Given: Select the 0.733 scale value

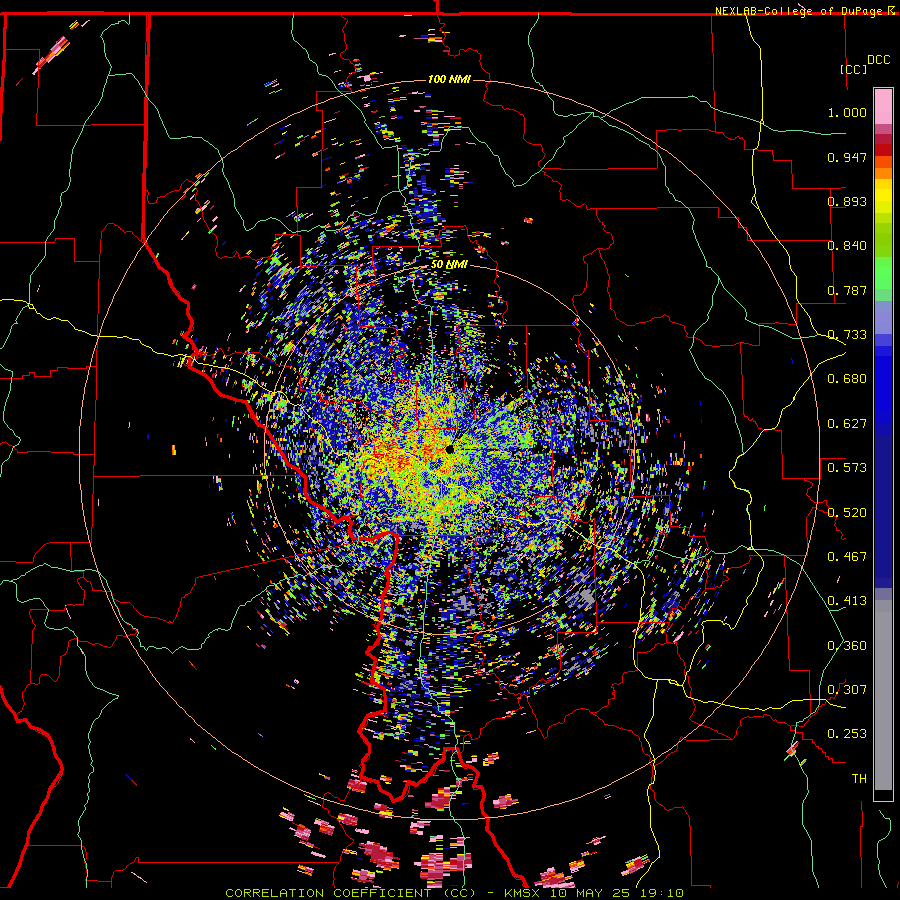Looking at the screenshot, I should [x=847, y=335].
